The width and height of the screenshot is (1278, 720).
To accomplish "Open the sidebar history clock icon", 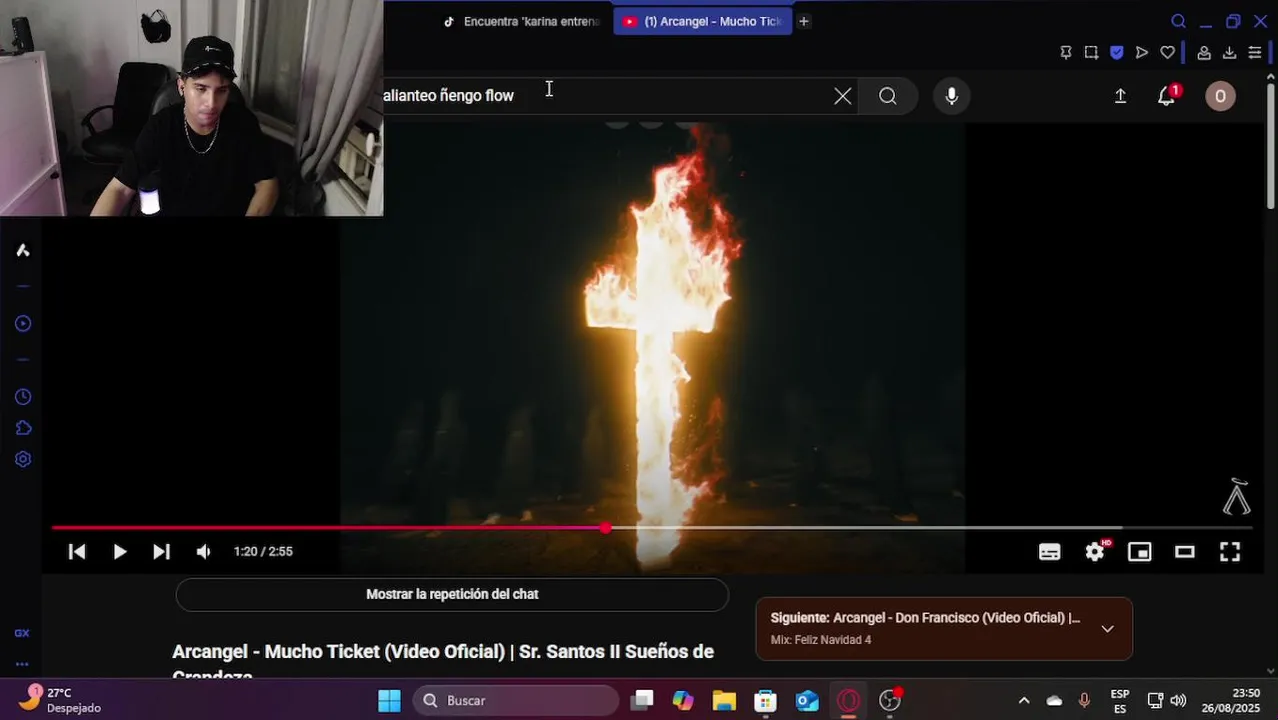I will 23,398.
